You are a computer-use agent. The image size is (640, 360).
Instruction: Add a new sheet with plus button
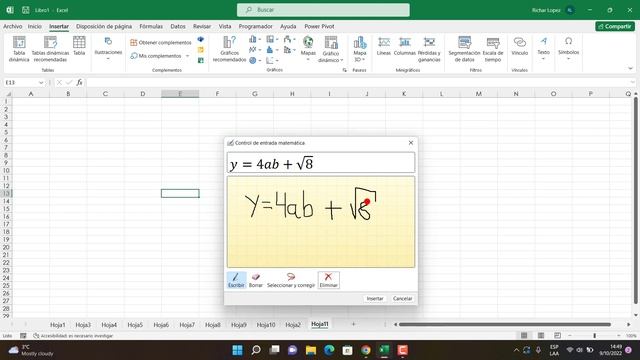(353, 324)
